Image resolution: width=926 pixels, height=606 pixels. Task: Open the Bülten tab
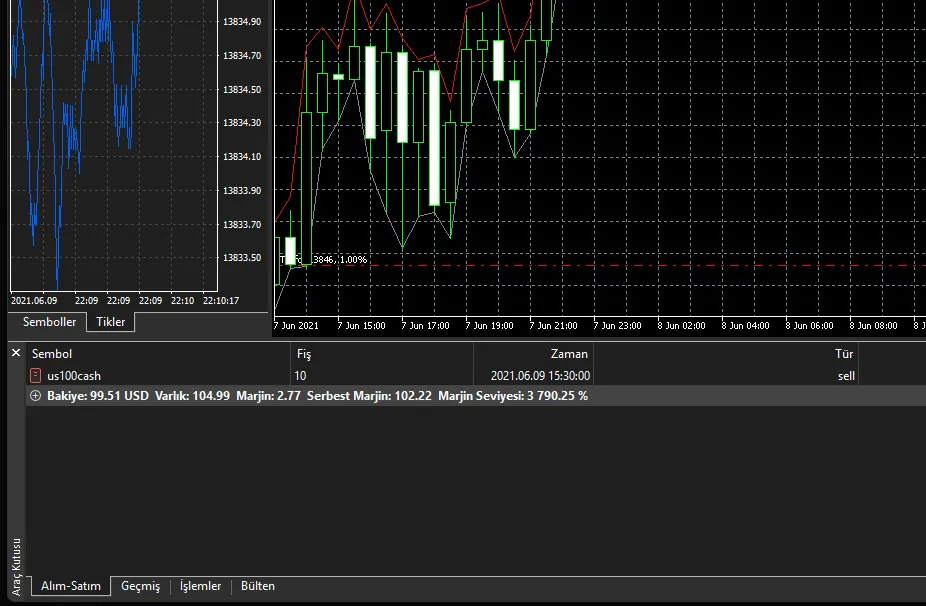257,586
